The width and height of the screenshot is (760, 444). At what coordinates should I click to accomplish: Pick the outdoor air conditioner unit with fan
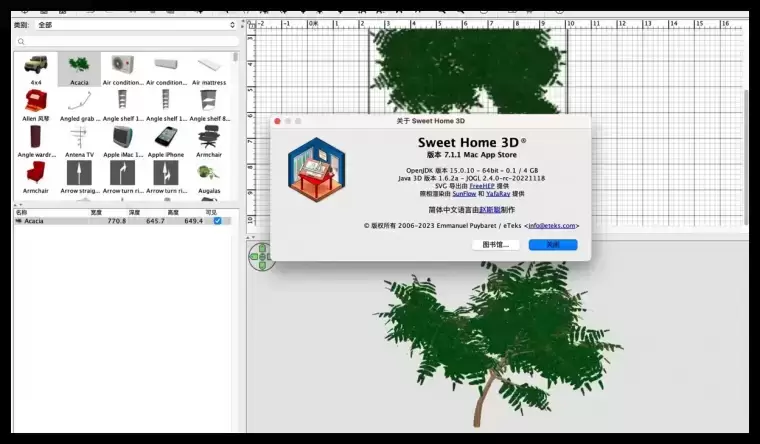pos(123,69)
